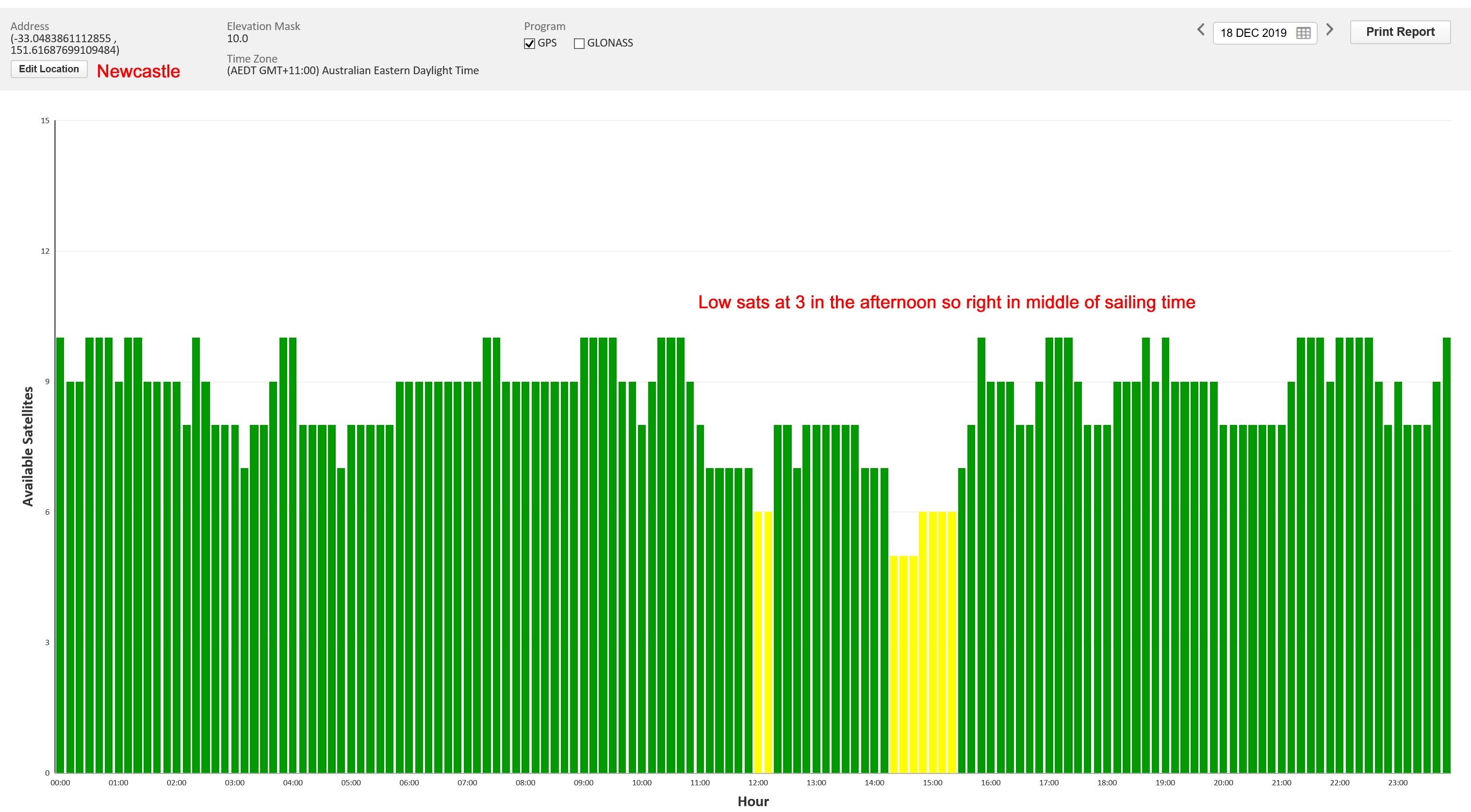
Task: Click the Time Zone AEDT text
Action: click(353, 71)
